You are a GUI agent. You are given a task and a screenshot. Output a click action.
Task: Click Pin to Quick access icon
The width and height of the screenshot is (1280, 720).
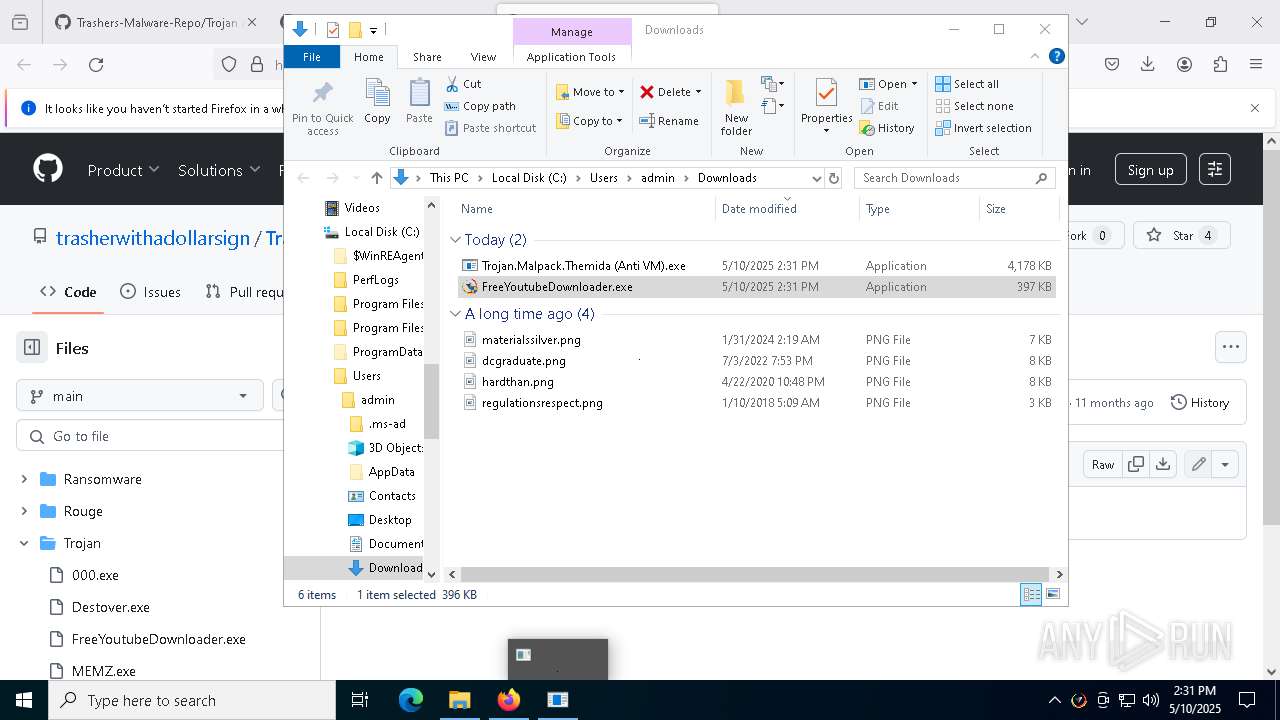click(322, 108)
